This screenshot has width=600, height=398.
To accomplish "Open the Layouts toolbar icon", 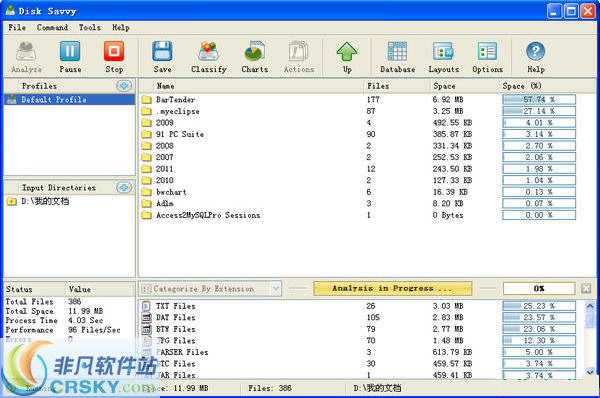I will tap(443, 57).
